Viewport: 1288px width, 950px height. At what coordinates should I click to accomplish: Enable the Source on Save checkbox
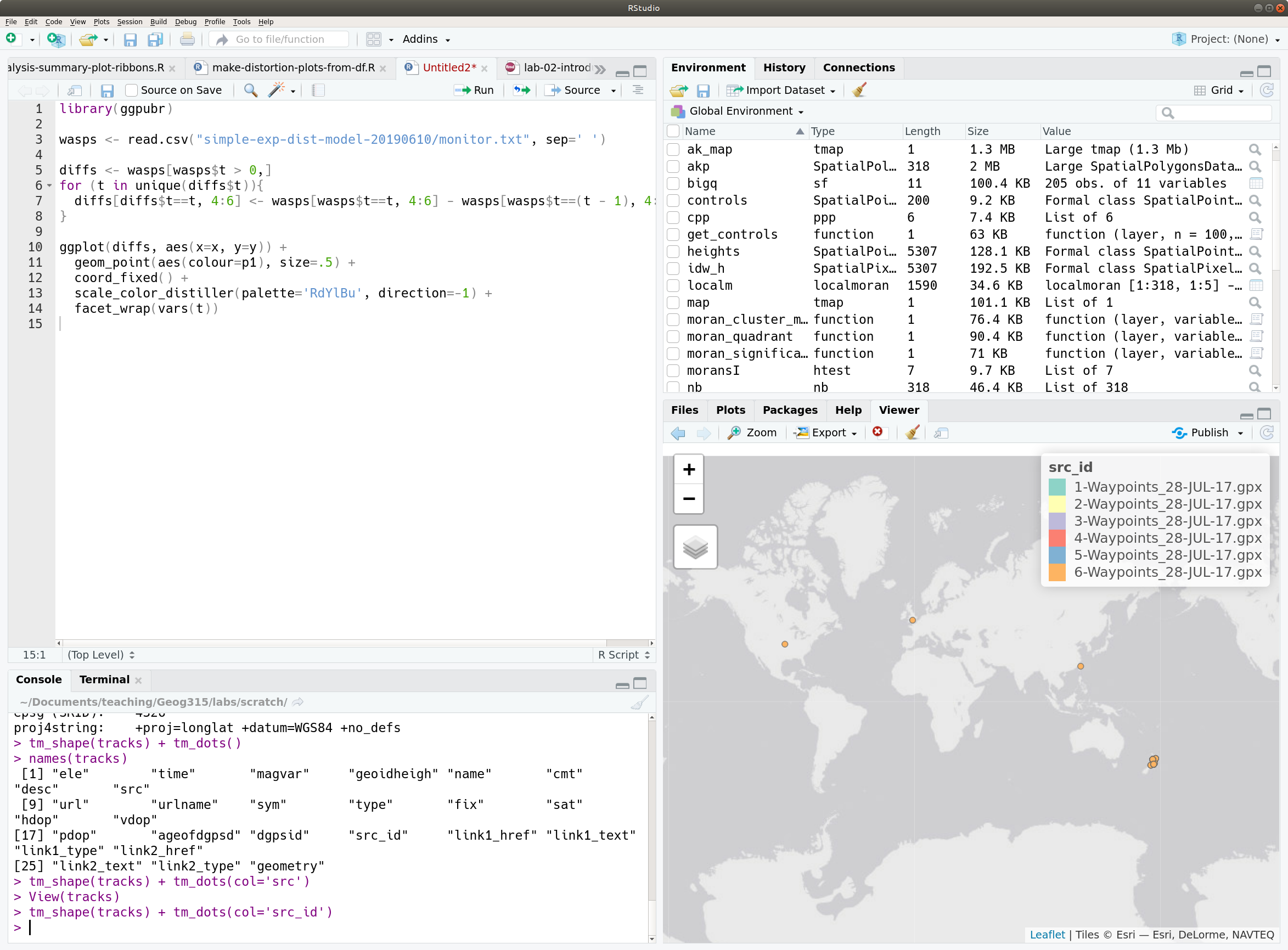click(132, 91)
